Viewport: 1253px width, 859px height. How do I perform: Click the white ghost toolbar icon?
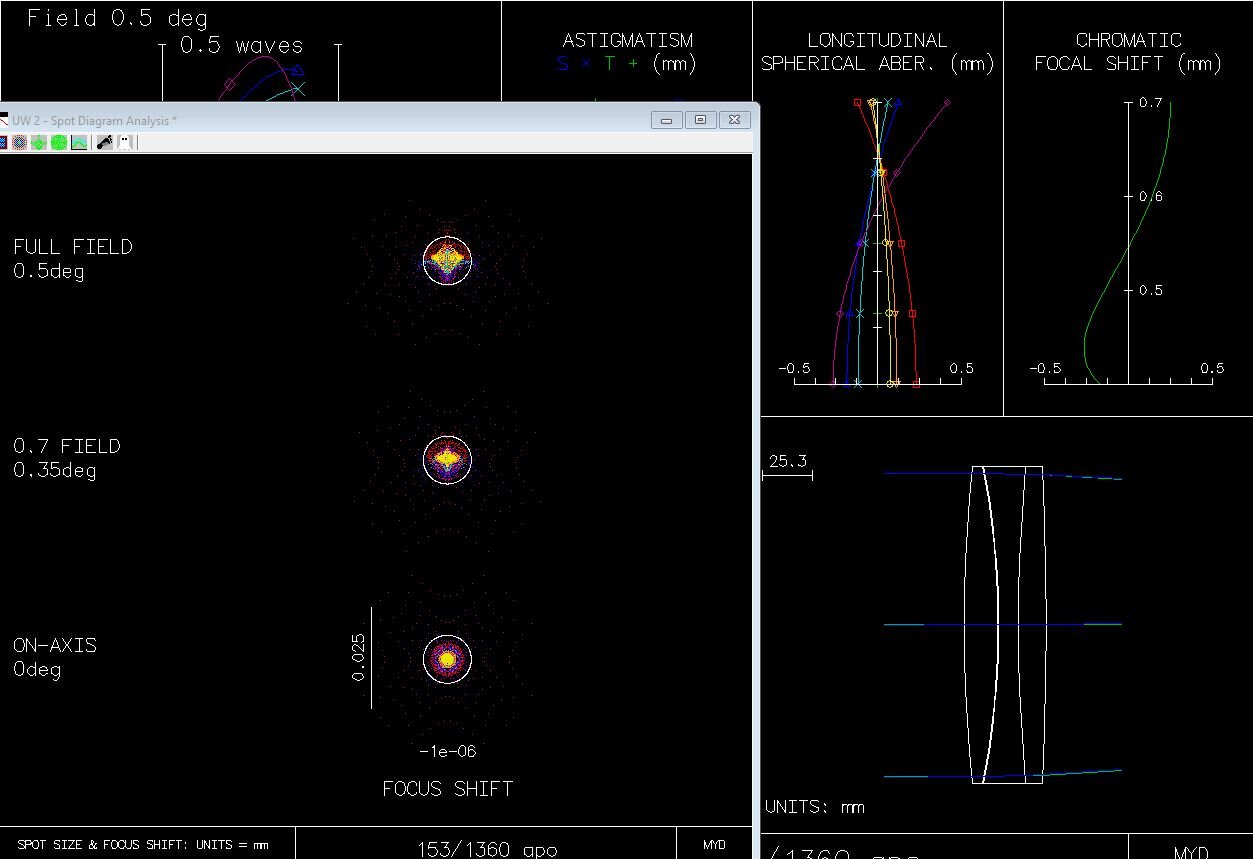pos(125,142)
